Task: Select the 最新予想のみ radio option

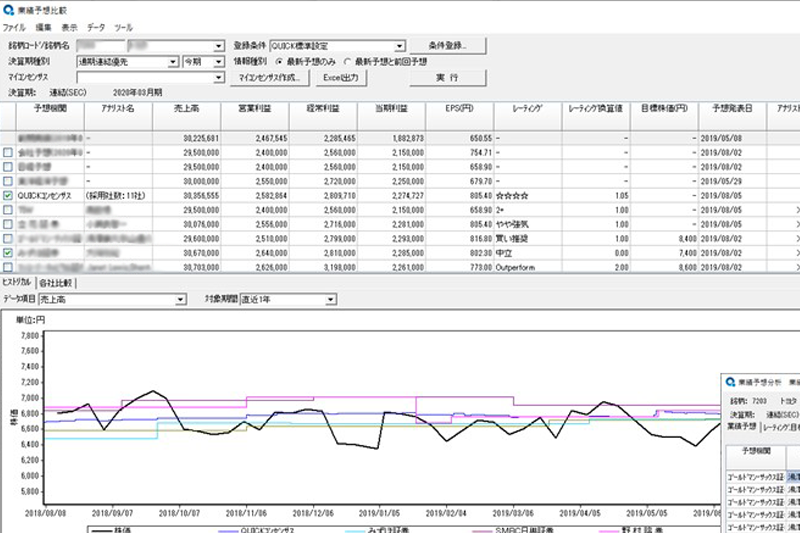Action: tap(279, 62)
